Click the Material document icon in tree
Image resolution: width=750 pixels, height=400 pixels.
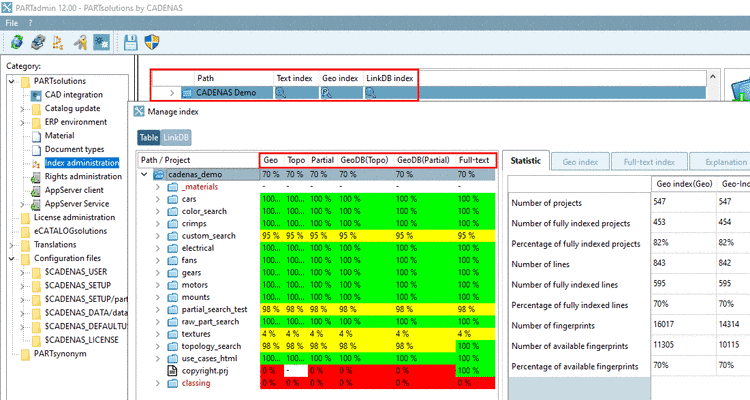[x=36, y=136]
